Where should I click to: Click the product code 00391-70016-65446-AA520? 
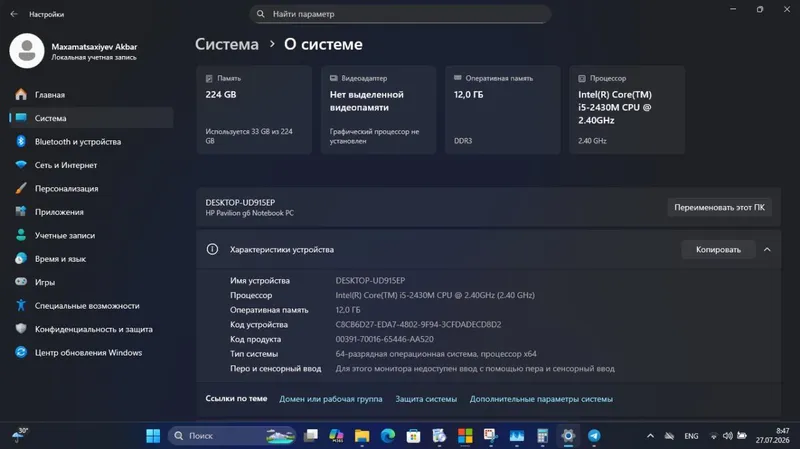385,339
